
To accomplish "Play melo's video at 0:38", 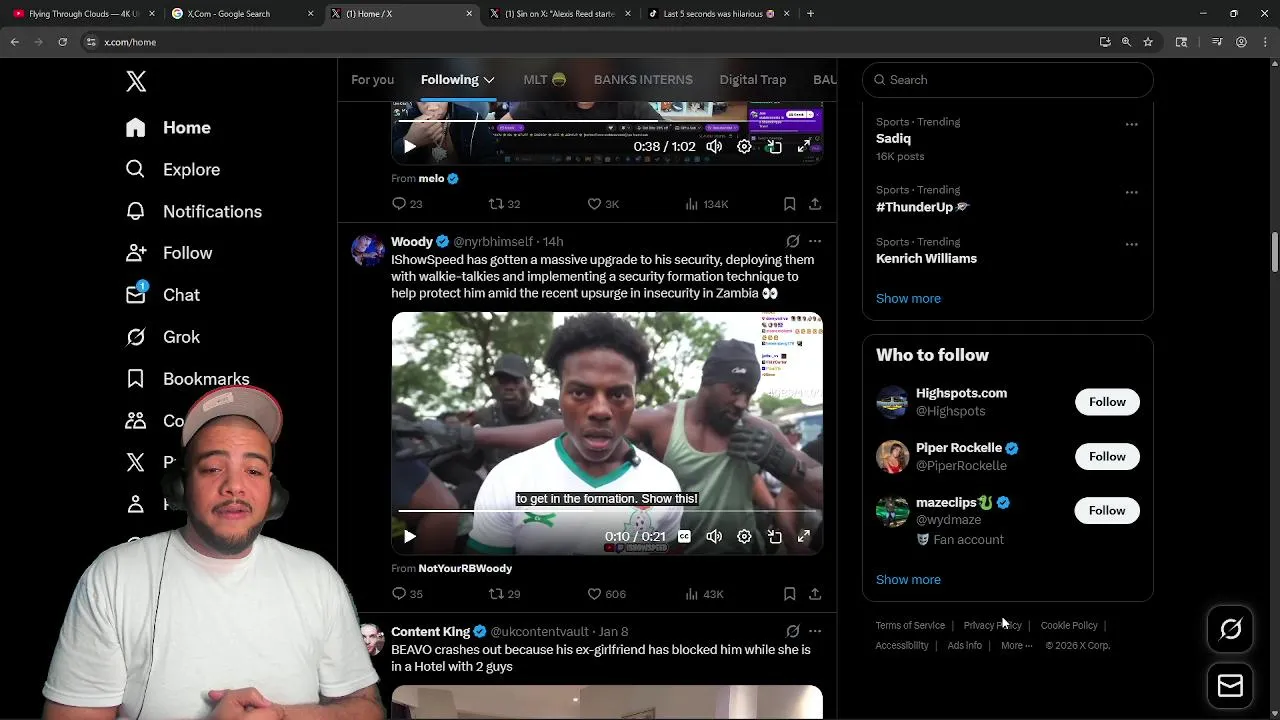I will [x=409, y=147].
